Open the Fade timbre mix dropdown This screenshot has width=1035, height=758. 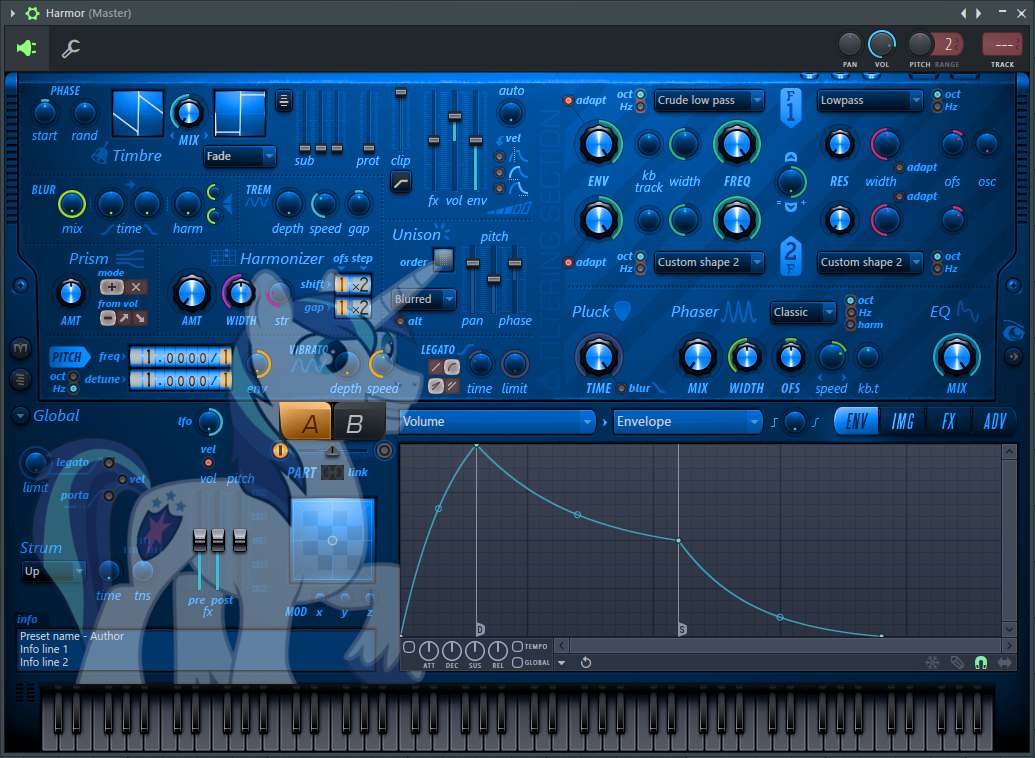(240, 156)
